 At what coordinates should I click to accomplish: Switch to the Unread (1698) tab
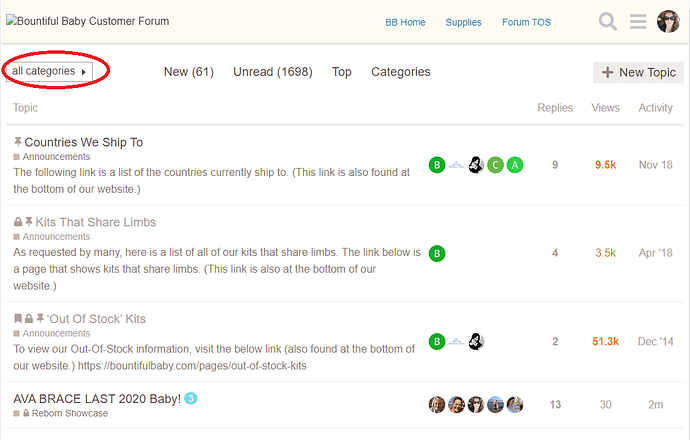273,72
